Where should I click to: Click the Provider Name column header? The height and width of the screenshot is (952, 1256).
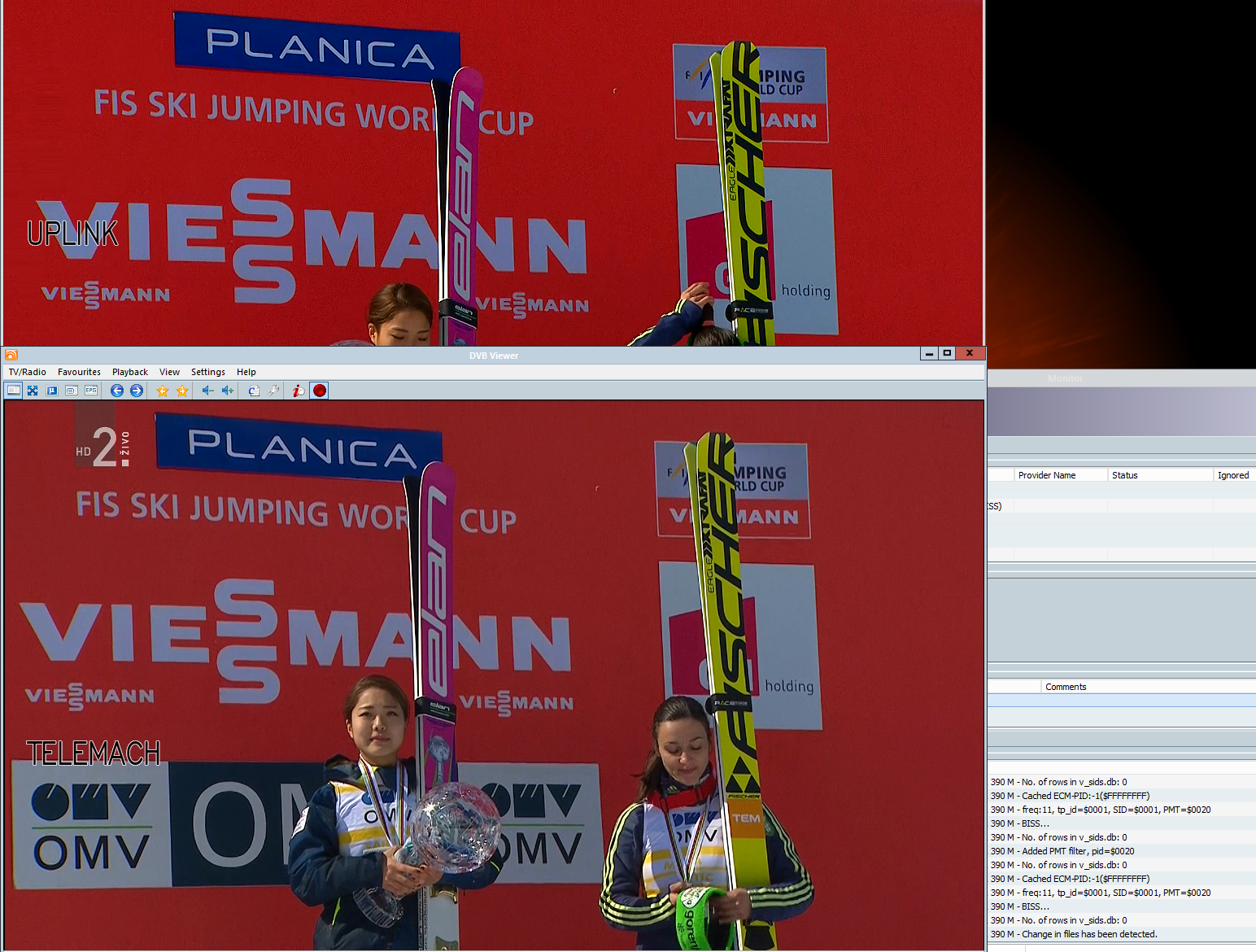1061,475
